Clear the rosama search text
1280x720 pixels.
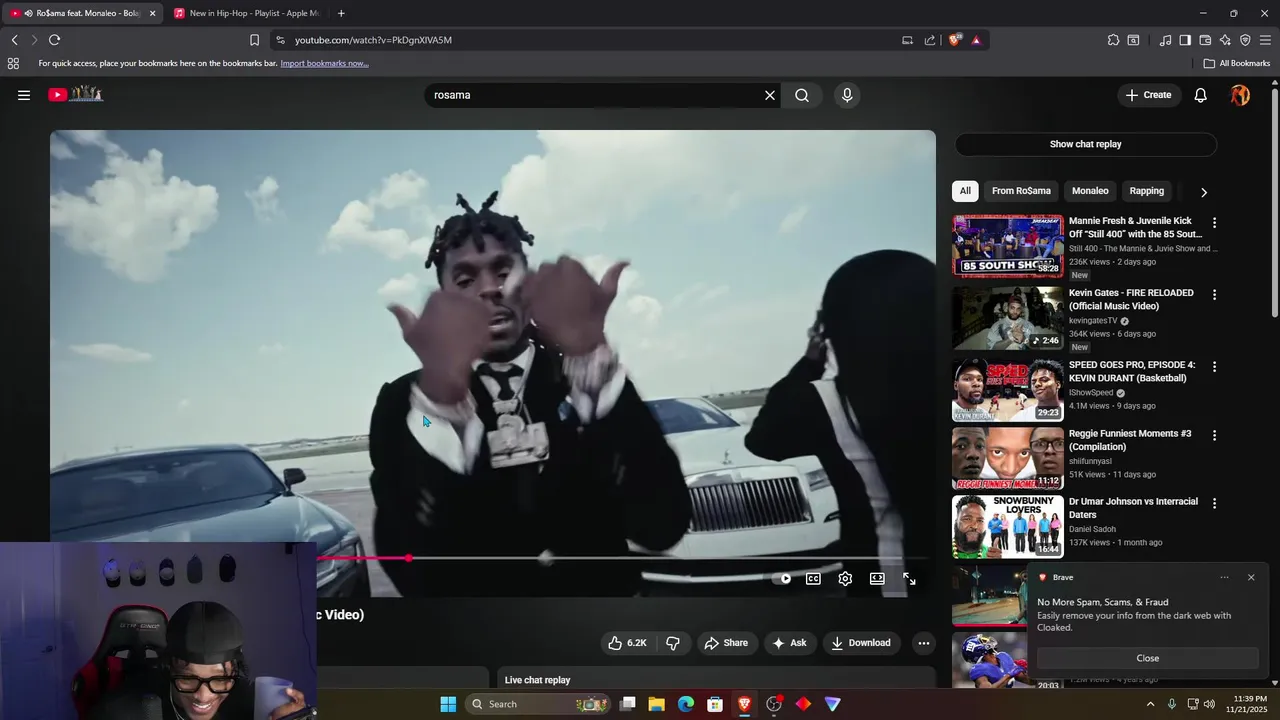(770, 95)
